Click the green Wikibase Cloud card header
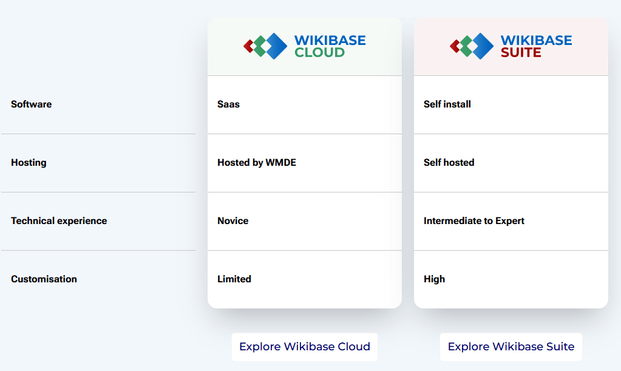 (x=305, y=46)
